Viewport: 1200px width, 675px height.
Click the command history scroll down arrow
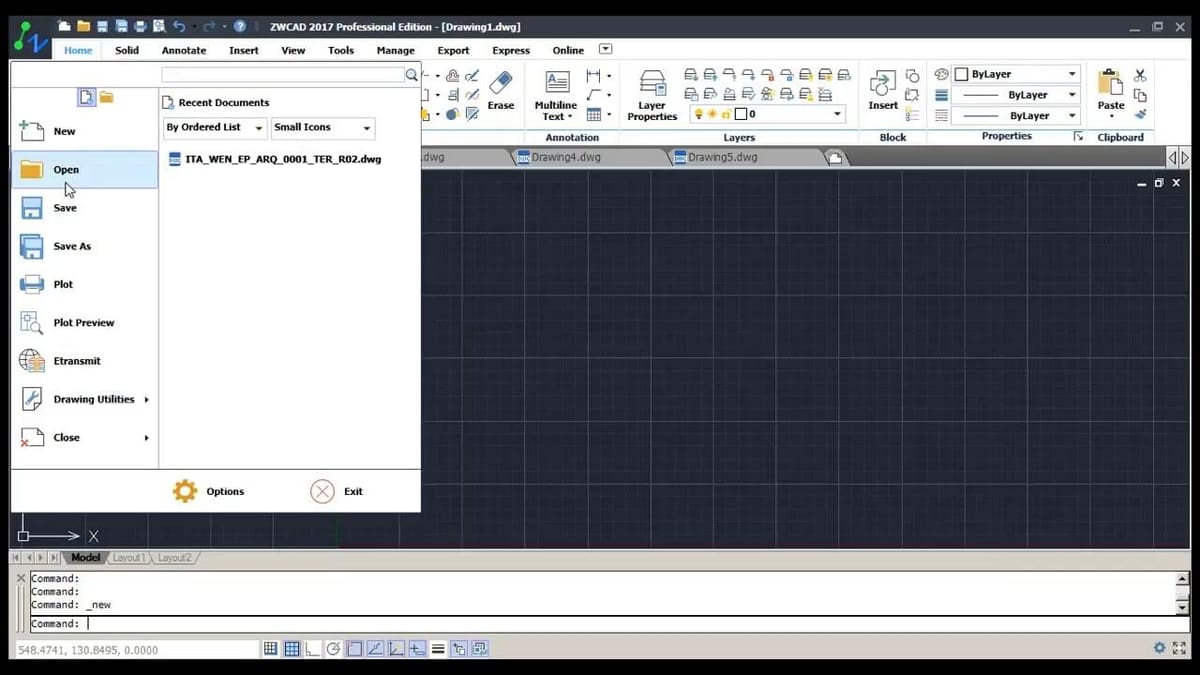pos(1183,607)
